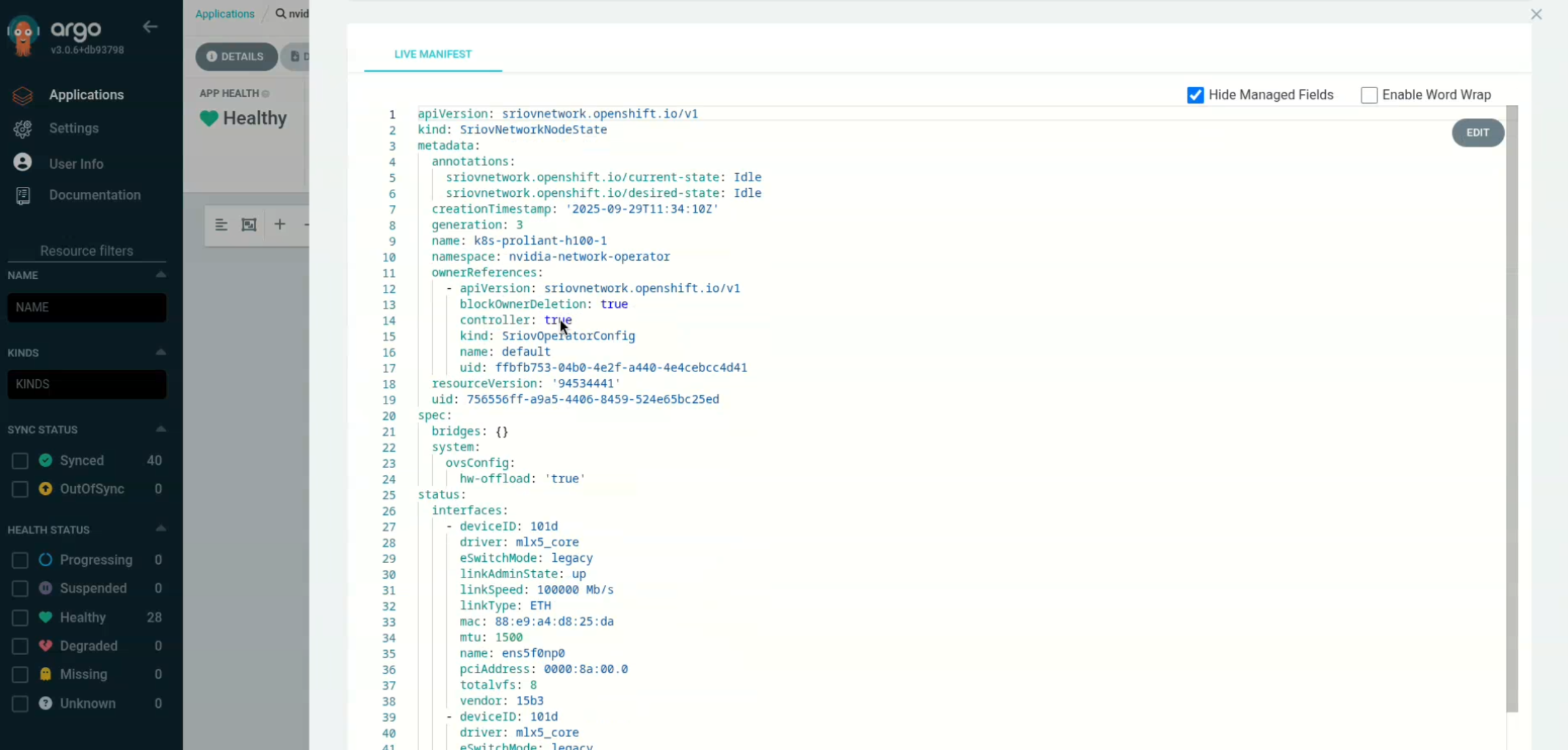Open the DETAILS panel
1568x750 pixels.
pyautogui.click(x=236, y=56)
